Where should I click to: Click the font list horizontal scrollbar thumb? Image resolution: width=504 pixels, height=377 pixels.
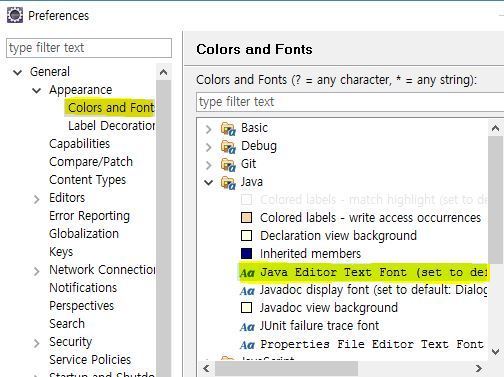click(x=286, y=368)
